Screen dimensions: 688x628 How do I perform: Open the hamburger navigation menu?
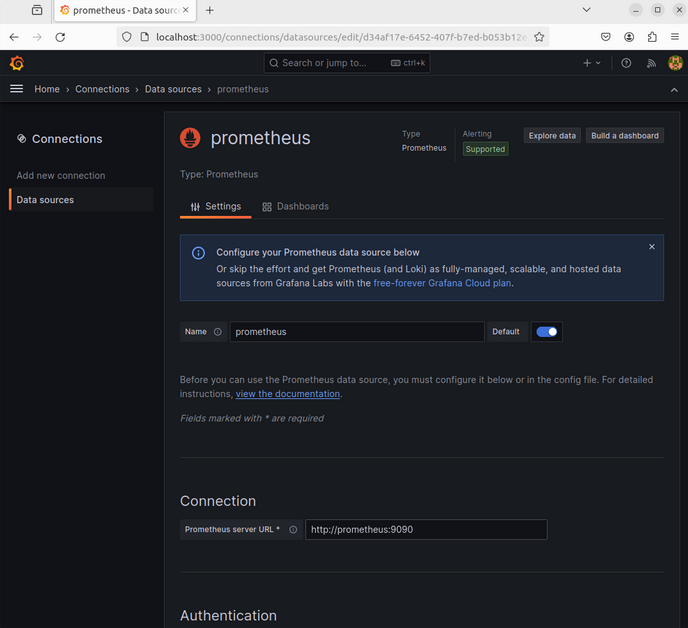point(17,89)
